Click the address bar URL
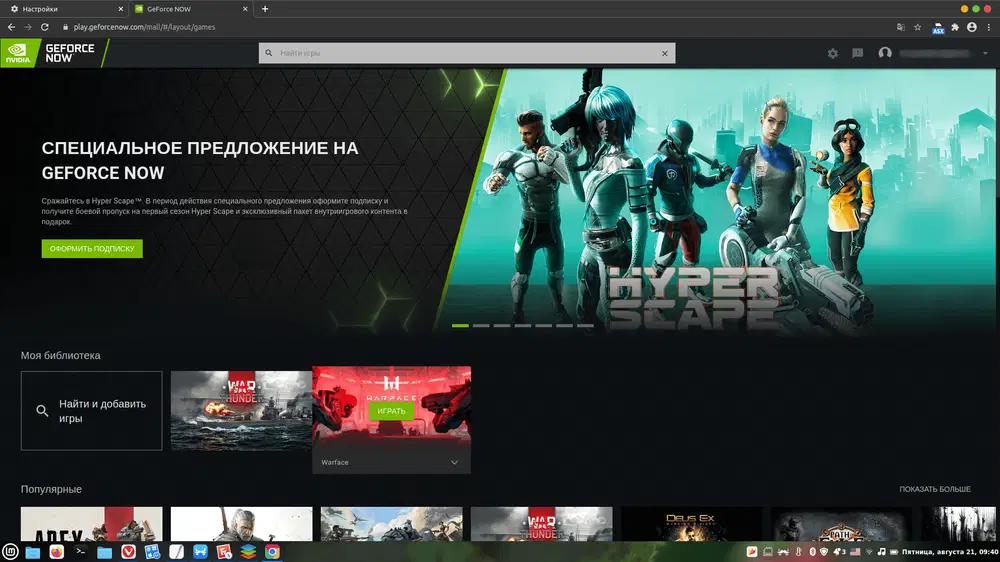The height and width of the screenshot is (562, 1000). [x=144, y=27]
